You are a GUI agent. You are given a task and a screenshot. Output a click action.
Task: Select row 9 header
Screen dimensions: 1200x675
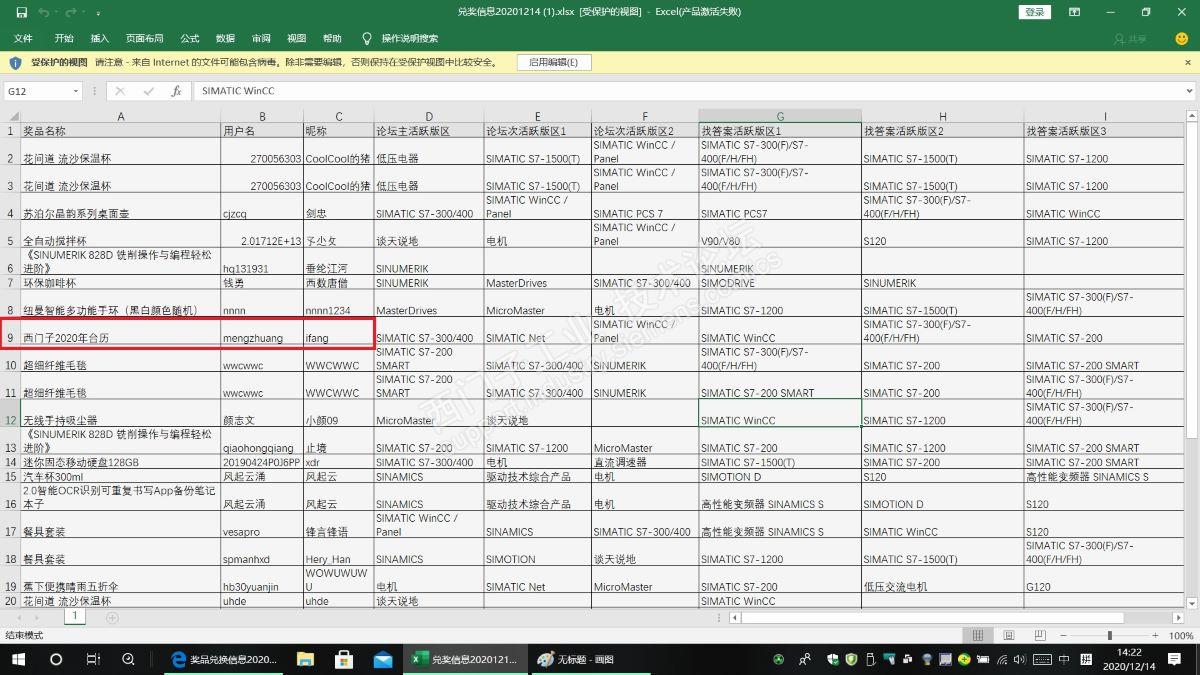[x=10, y=331]
